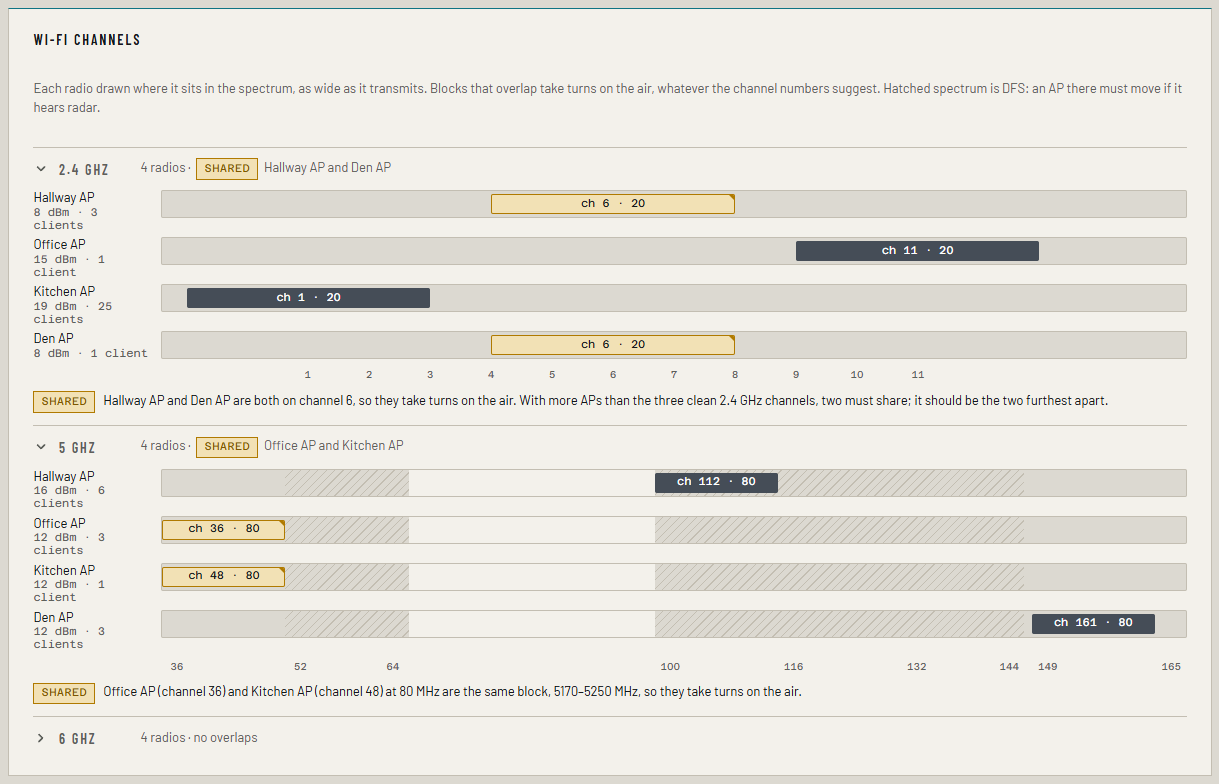Click the SHARED badge before the channel 6 explanation

point(65,402)
